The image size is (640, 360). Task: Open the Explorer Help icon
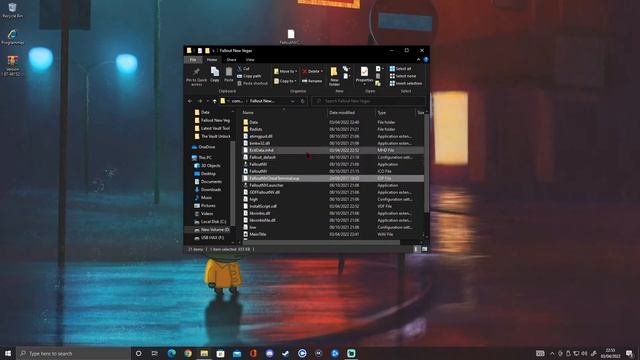[426, 60]
